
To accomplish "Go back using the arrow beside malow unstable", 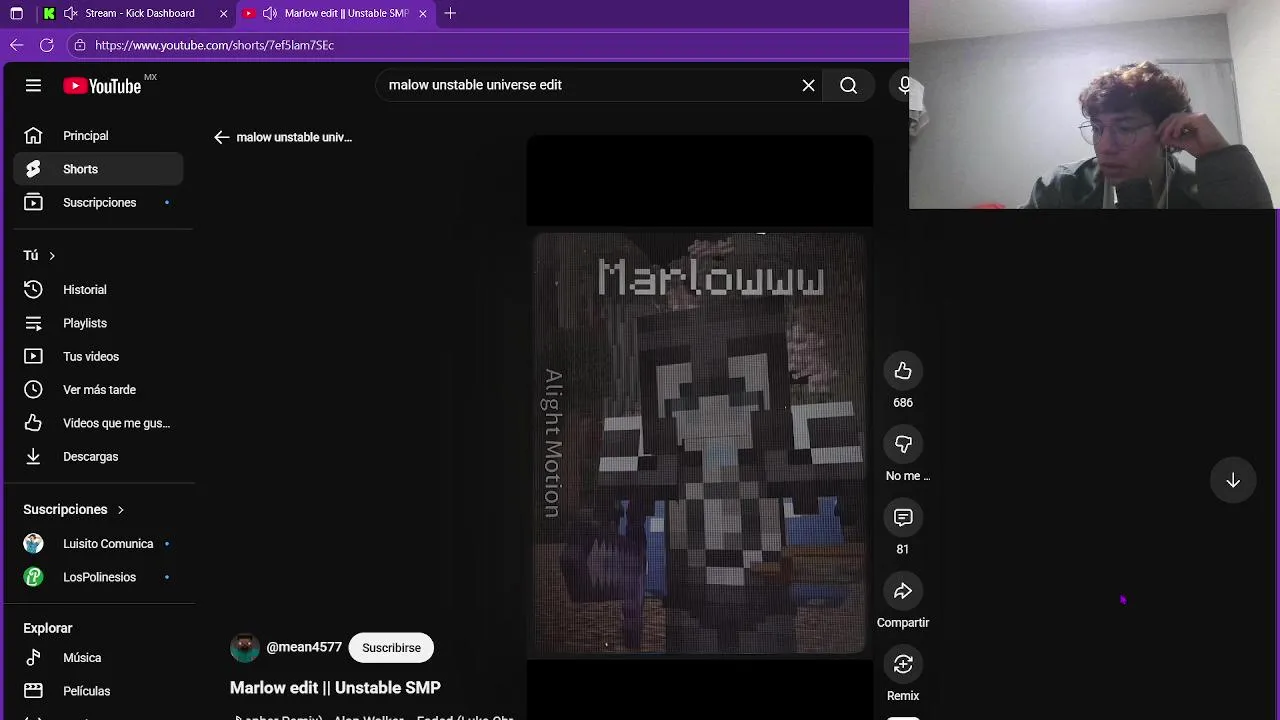I will pos(222,137).
